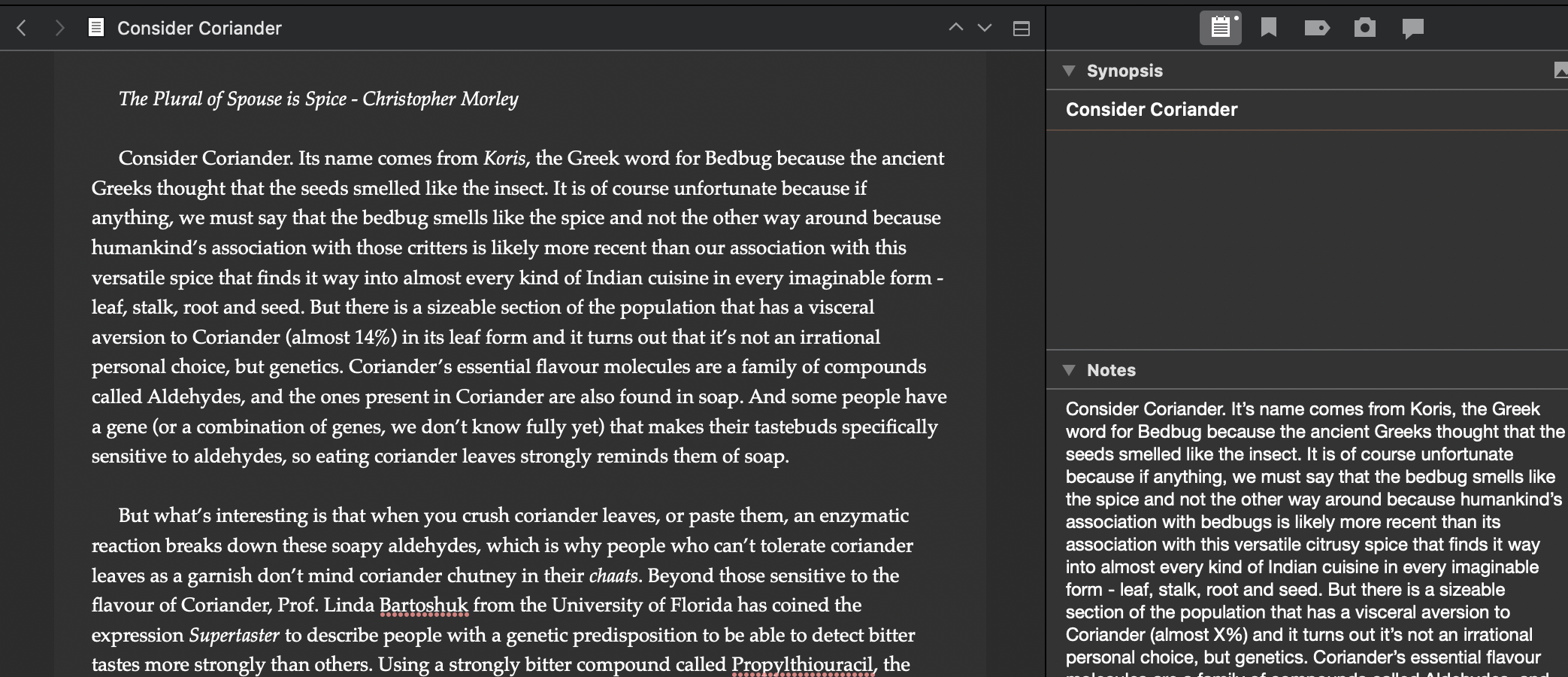This screenshot has height=677, width=1568.
Task: Switch to the Bookmarks inspector tab
Action: (x=1269, y=29)
